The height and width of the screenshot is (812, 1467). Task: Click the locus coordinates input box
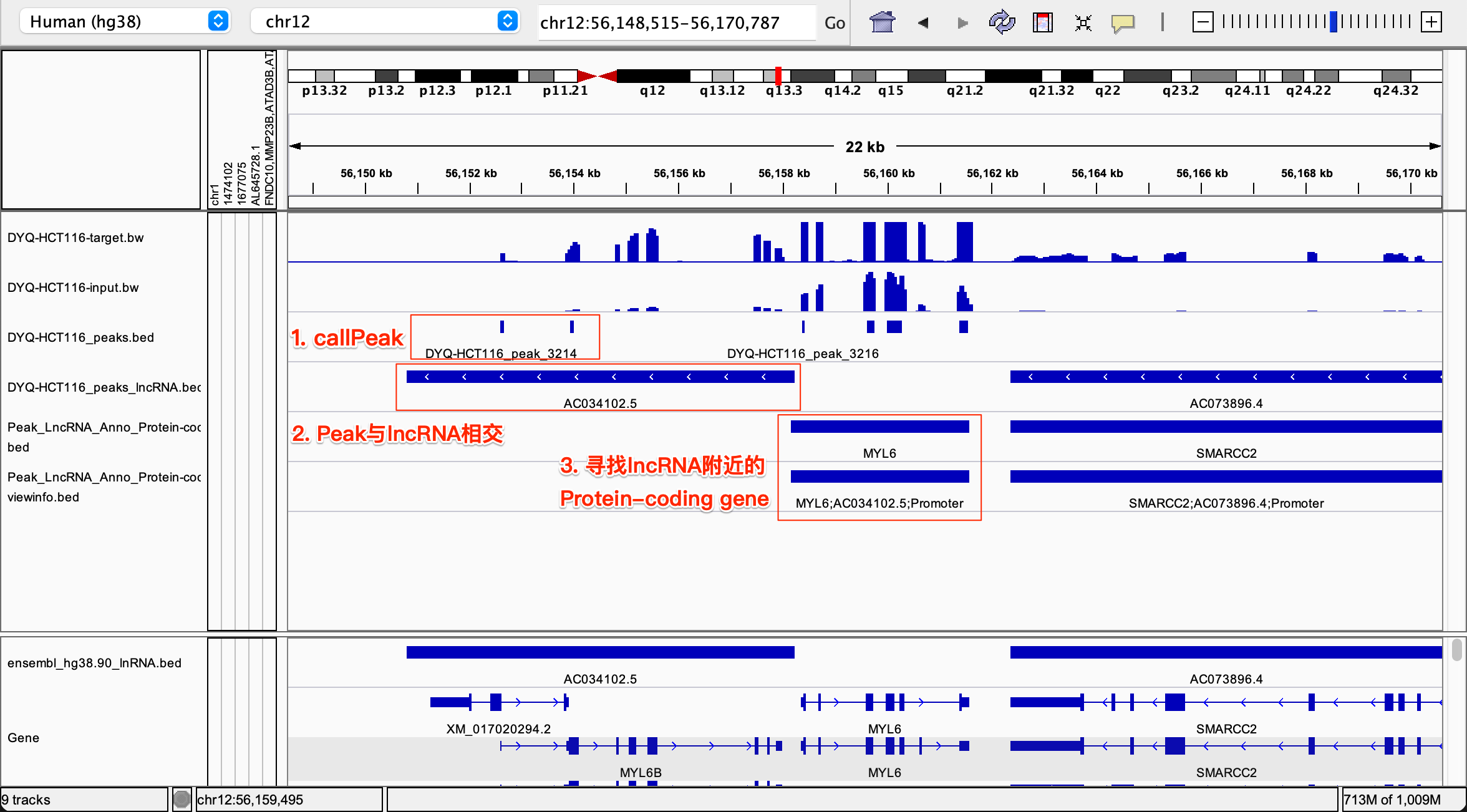pos(676,23)
